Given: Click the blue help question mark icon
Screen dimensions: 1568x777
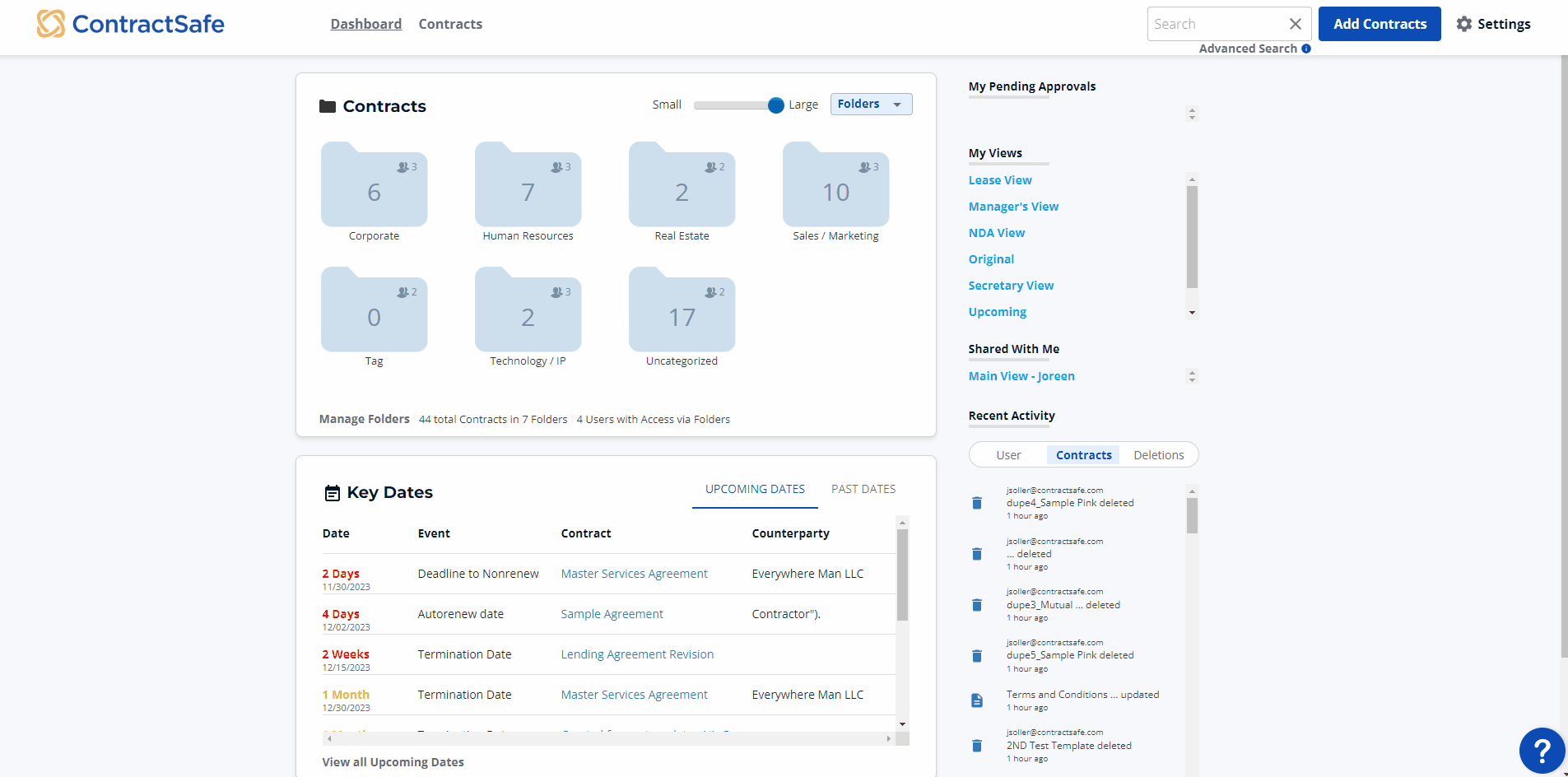Looking at the screenshot, I should (1541, 750).
